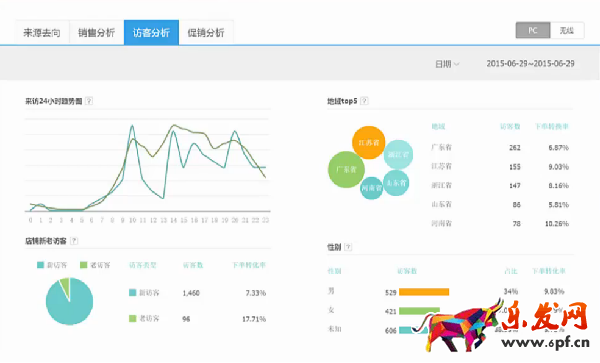
Task: Go to the 促销分析 tab
Action: 206,33
